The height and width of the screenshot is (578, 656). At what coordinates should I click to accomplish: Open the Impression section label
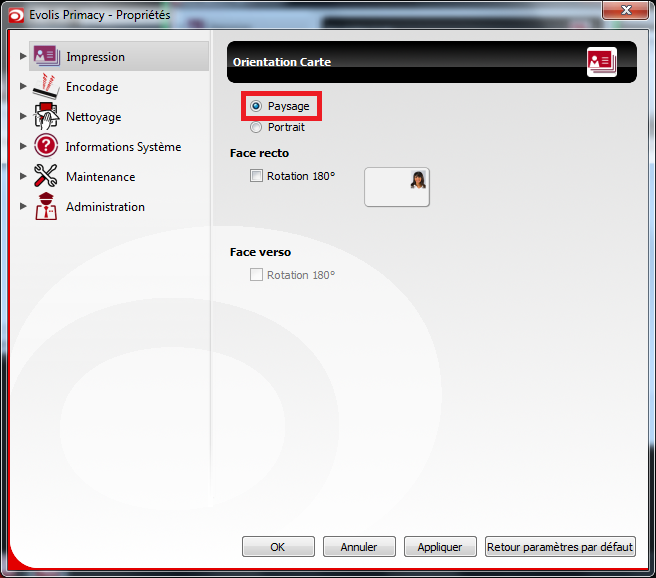point(95,57)
